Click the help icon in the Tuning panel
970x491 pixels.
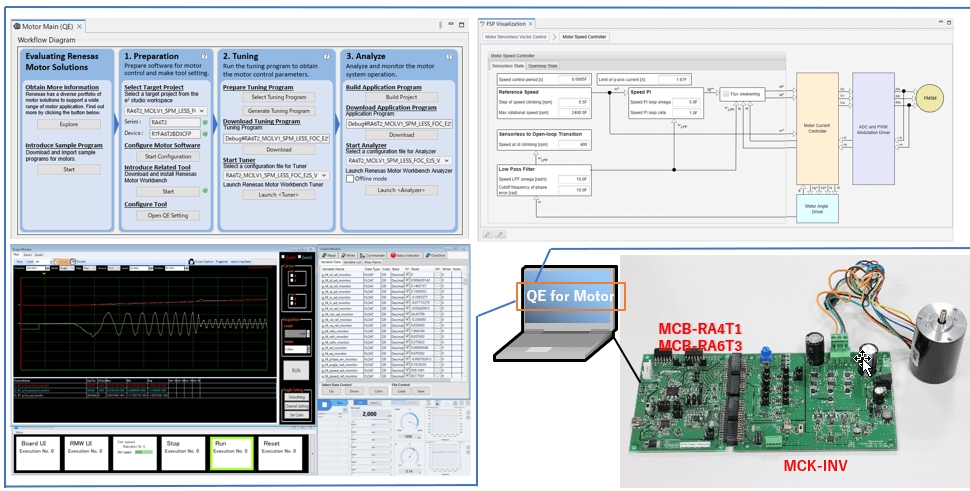tap(326, 57)
